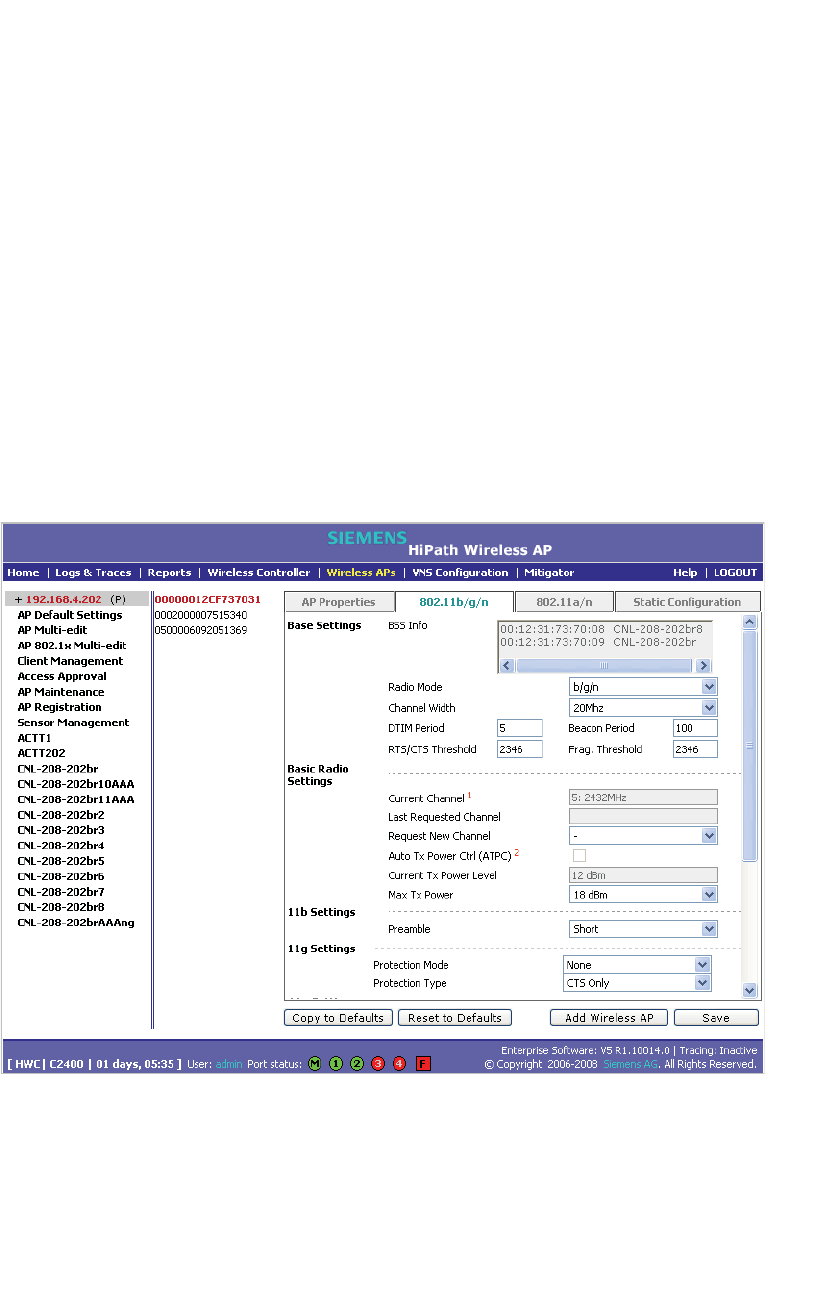Select CNL-208-202br10AAA entry
Image resolution: width=816 pixels, height=1313 pixels.
pyautogui.click(x=76, y=784)
